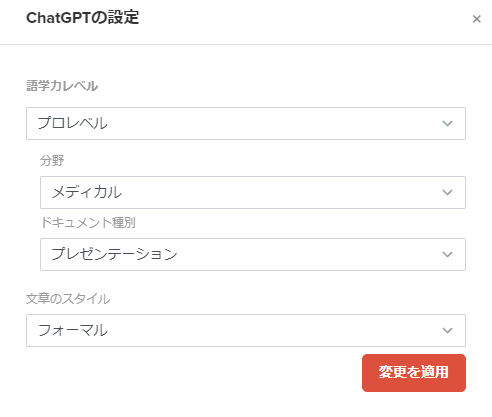Click the プレゼンテーション selected value
This screenshot has width=492, height=417.
click(x=114, y=254)
